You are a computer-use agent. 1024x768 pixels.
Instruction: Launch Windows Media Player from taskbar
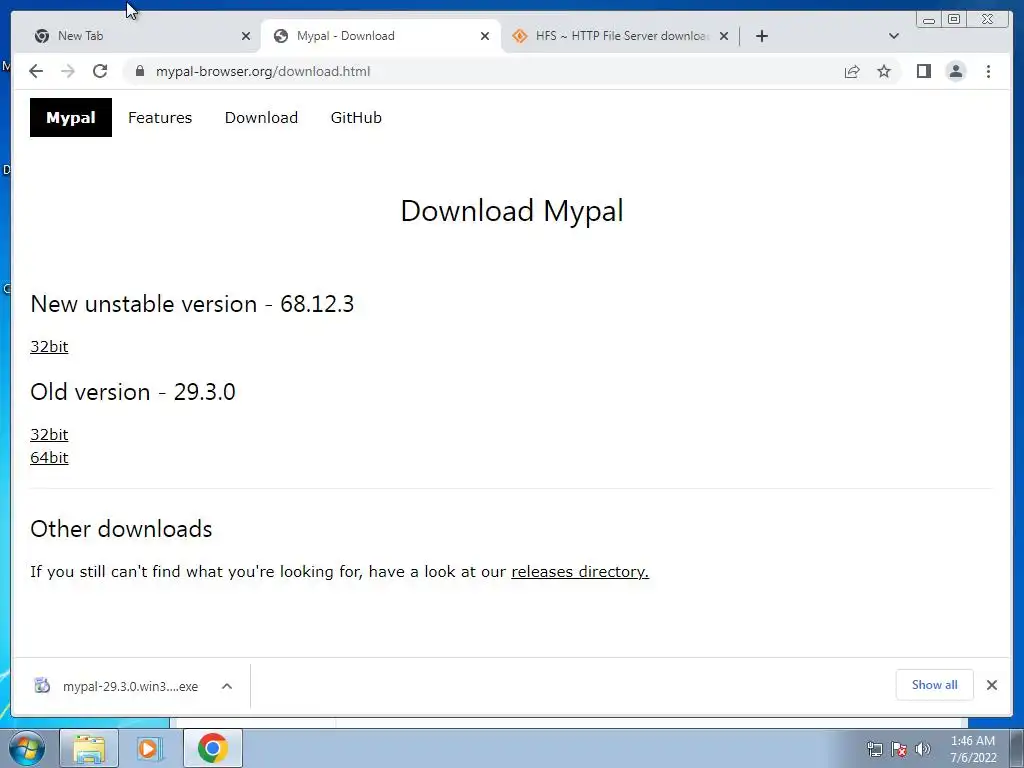pos(150,748)
